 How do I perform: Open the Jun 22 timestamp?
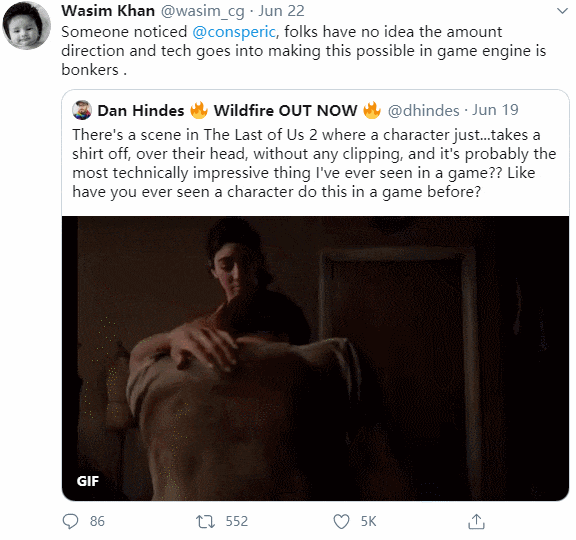(281, 11)
